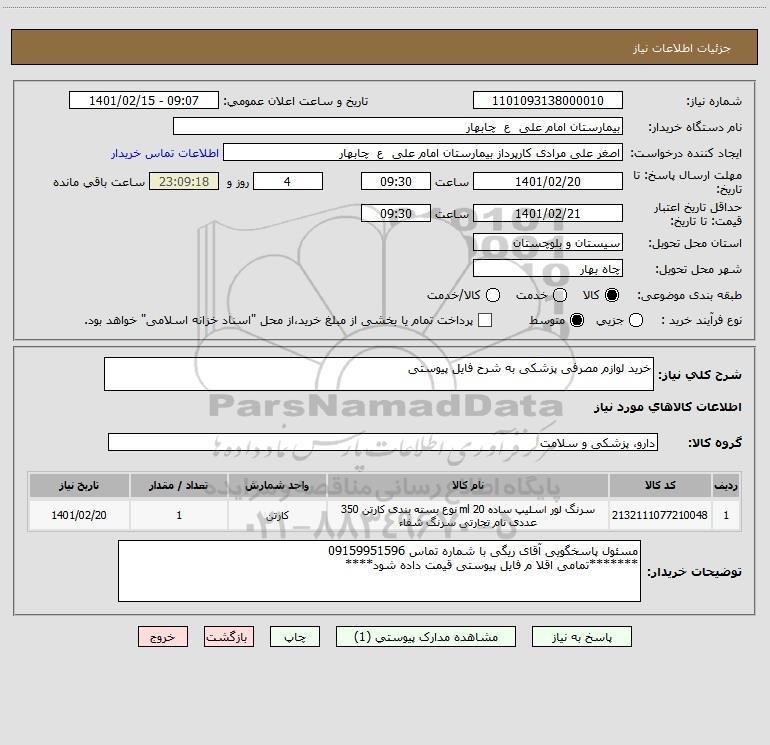Click the تاریخ نیاز column header
Viewport: 770px width, 745px height.
(x=79, y=485)
